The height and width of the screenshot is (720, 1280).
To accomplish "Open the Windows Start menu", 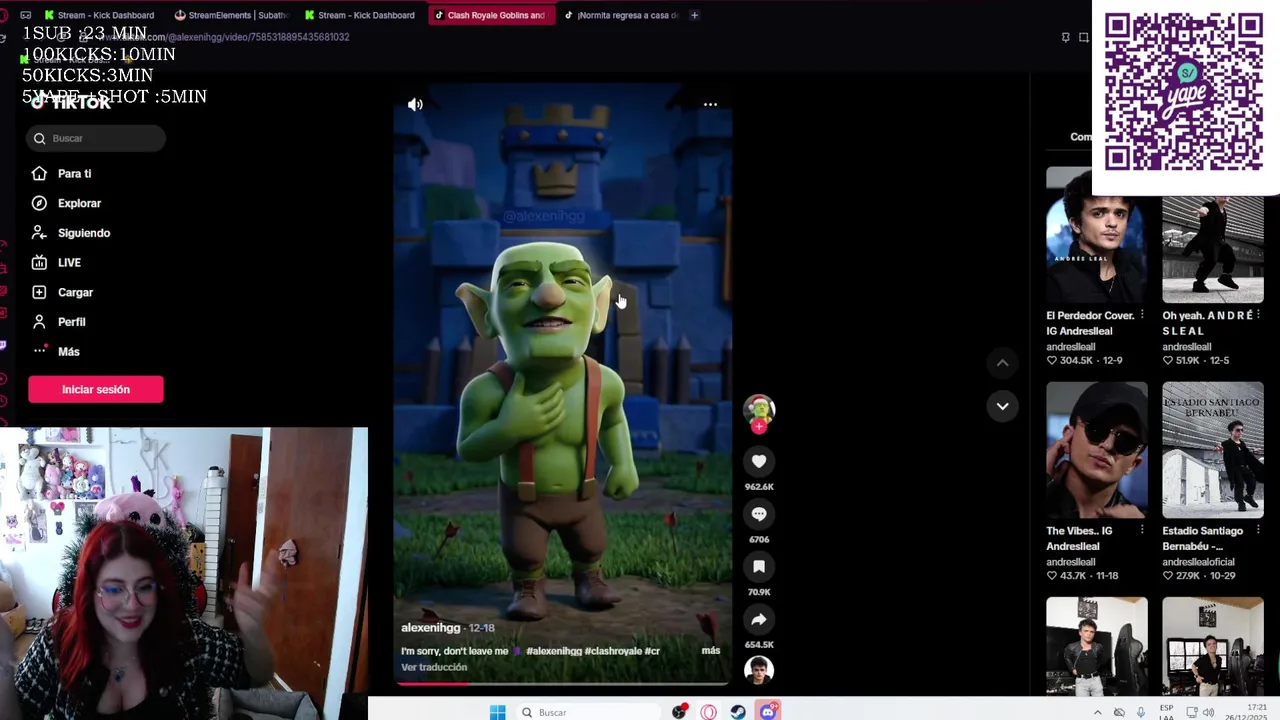I will tap(497, 712).
